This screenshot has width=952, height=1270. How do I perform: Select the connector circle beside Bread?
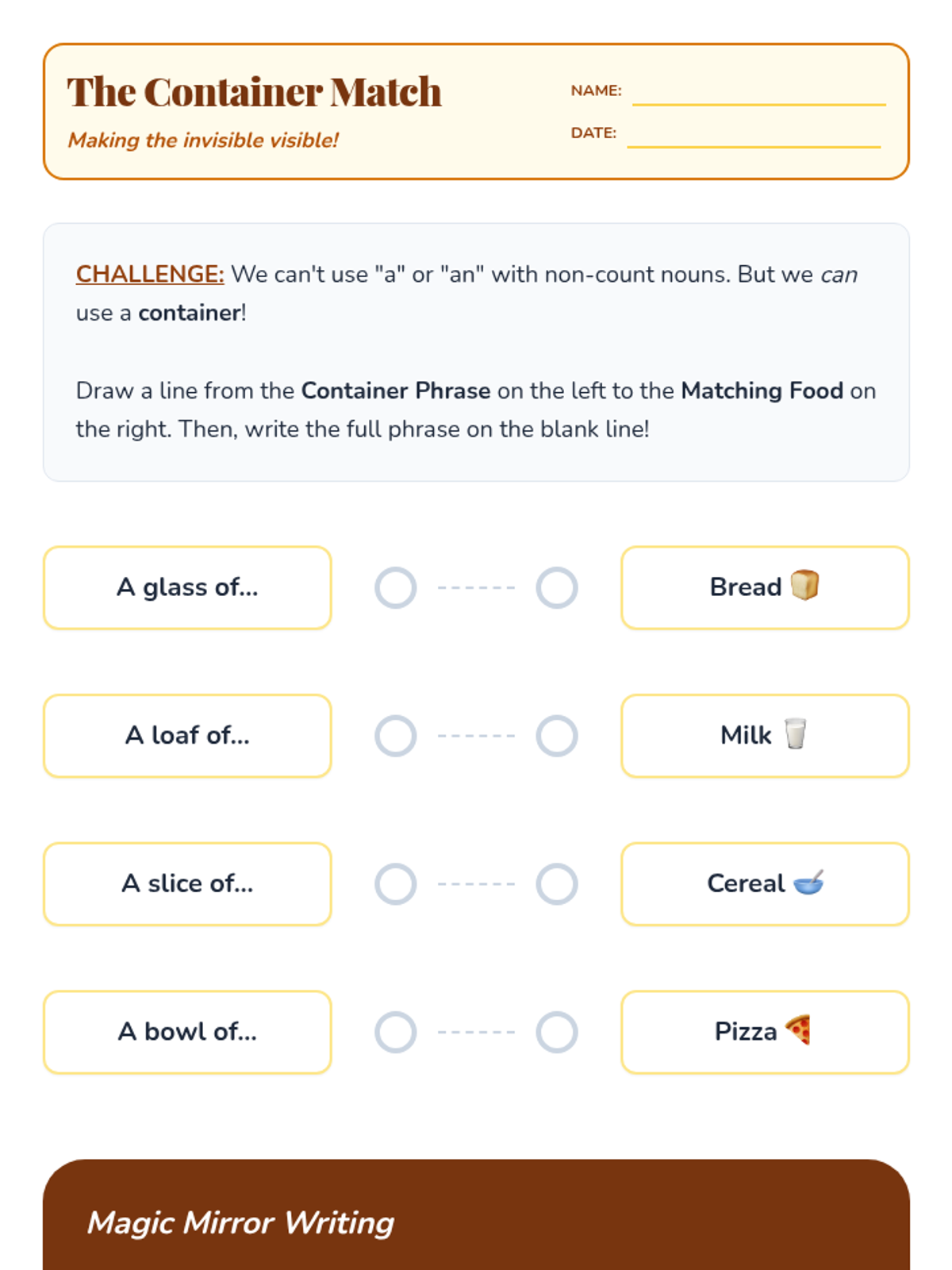[557, 588]
